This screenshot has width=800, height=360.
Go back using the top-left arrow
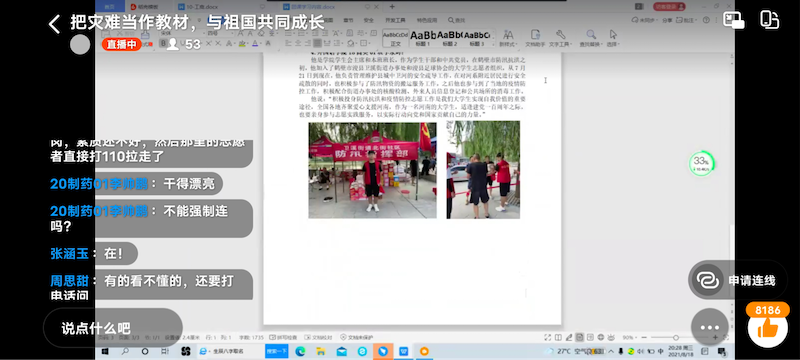coord(55,23)
